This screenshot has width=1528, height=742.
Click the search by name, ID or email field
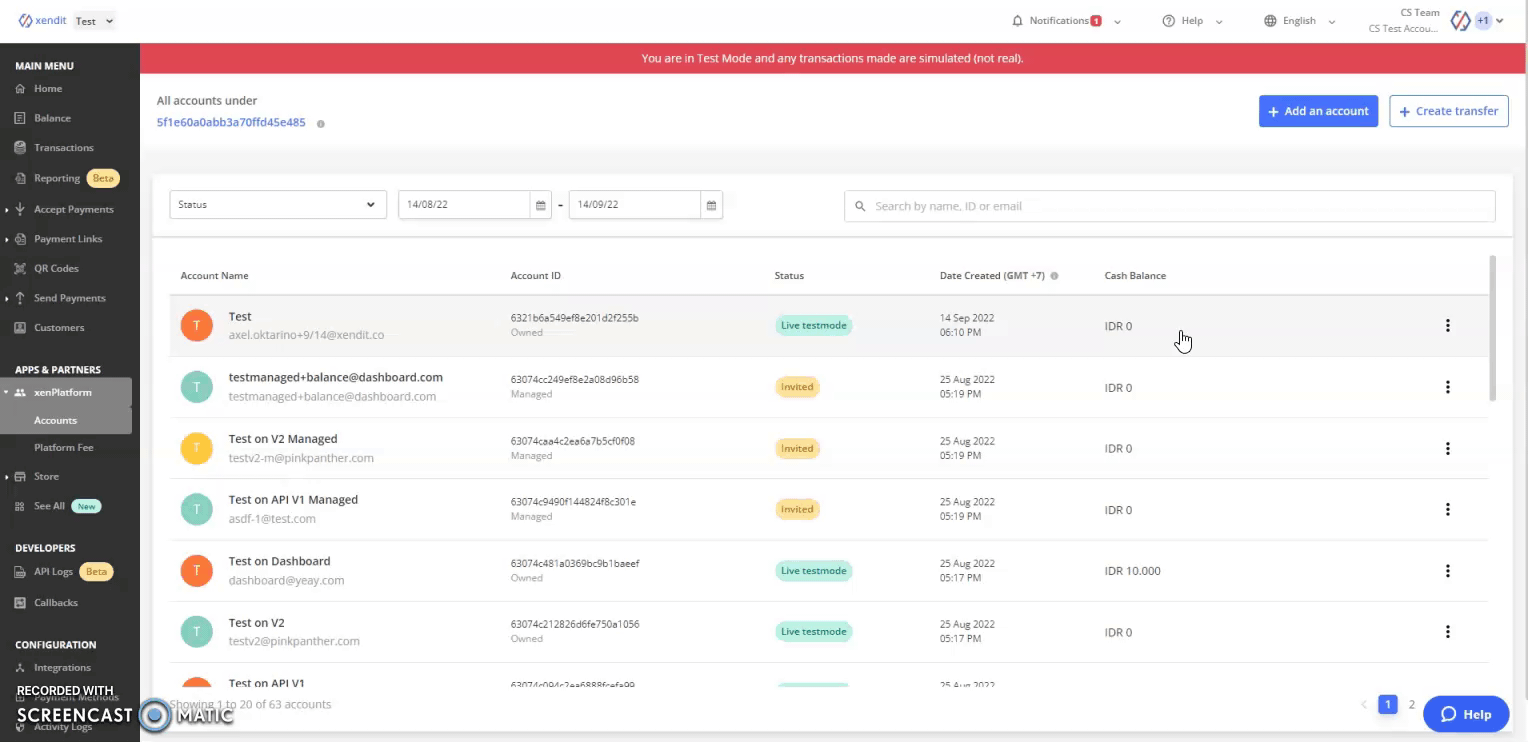coord(1170,206)
